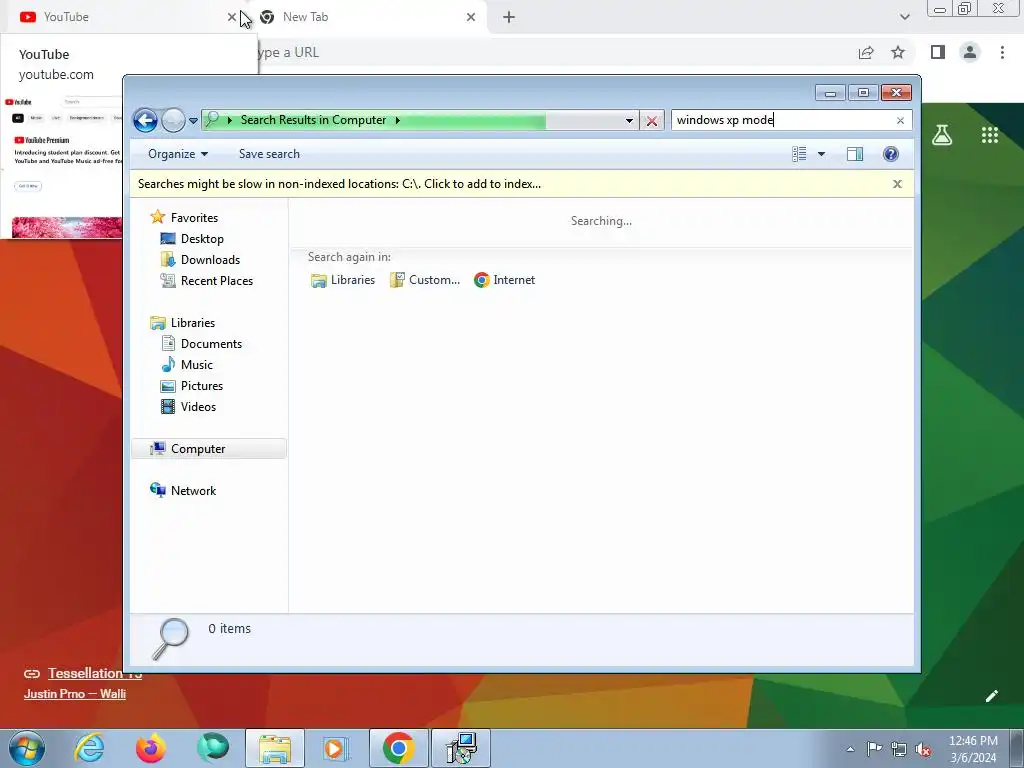The height and width of the screenshot is (768, 1024).
Task: Show hidden system tray icons
Action: [850, 749]
